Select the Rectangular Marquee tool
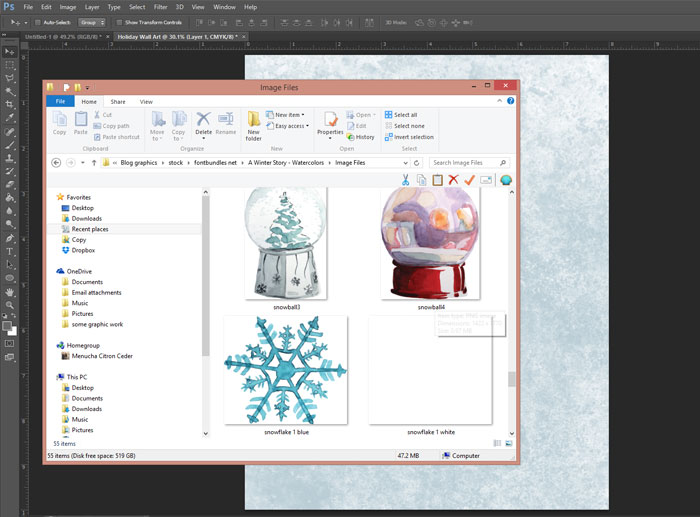The height and width of the screenshot is (517, 700). click(9, 65)
